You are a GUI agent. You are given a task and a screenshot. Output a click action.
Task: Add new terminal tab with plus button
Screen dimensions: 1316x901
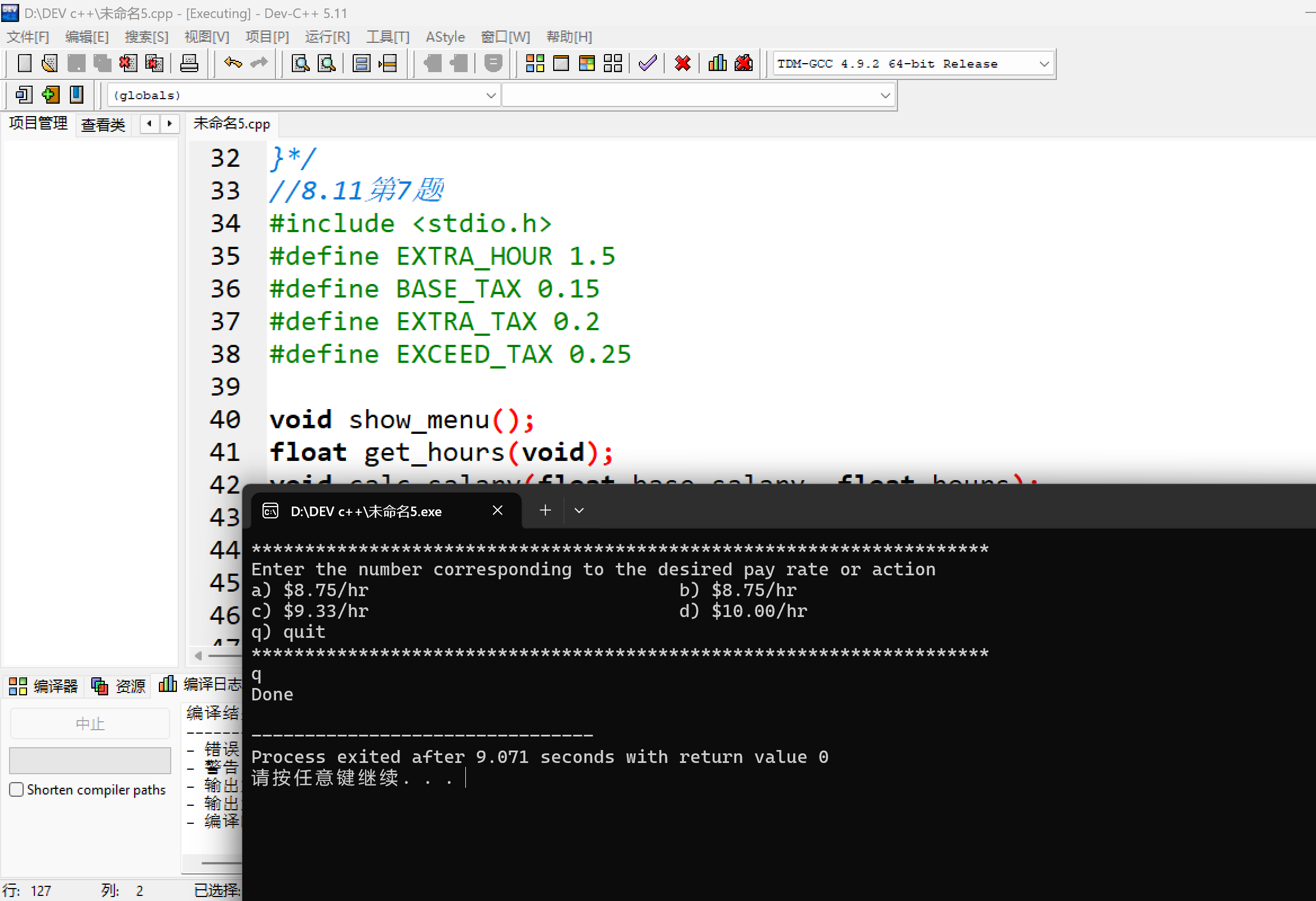pos(545,511)
